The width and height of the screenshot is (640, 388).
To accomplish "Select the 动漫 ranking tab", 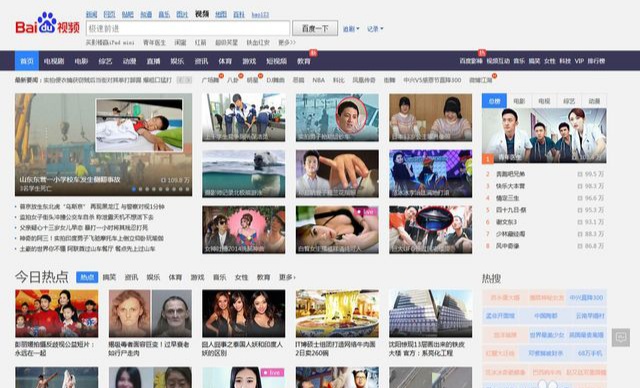I will click(x=594, y=101).
